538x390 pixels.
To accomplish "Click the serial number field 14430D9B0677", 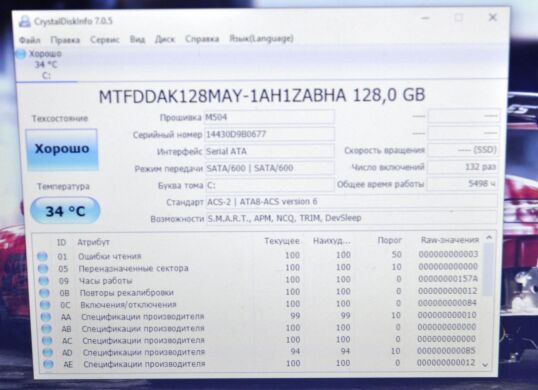I will click(x=269, y=134).
